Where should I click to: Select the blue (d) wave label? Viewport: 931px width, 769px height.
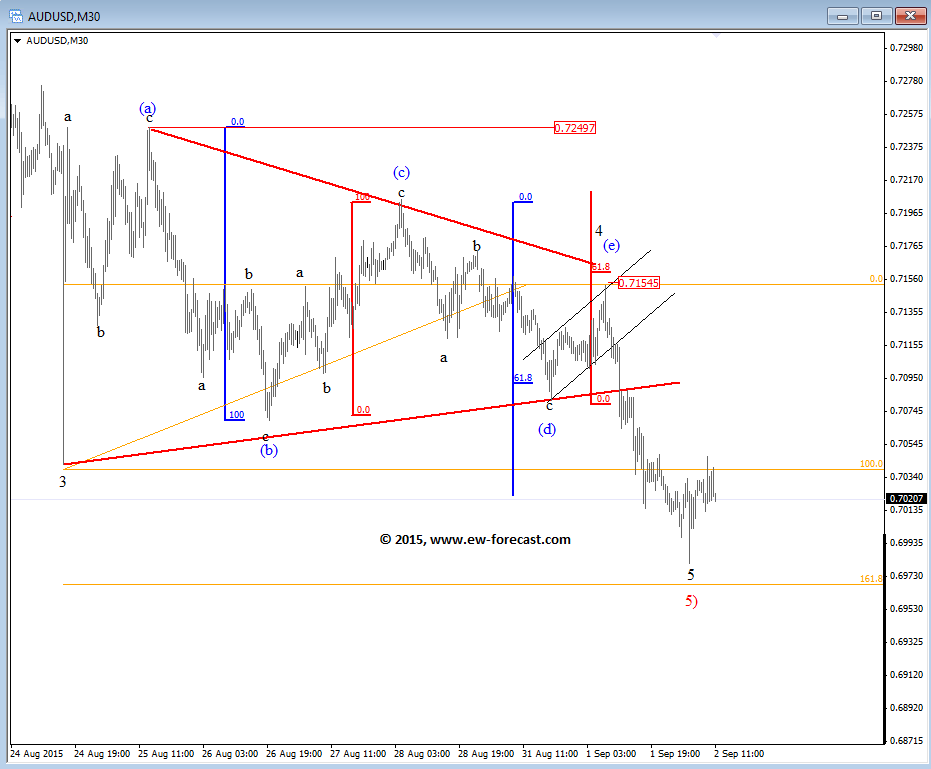(547, 429)
